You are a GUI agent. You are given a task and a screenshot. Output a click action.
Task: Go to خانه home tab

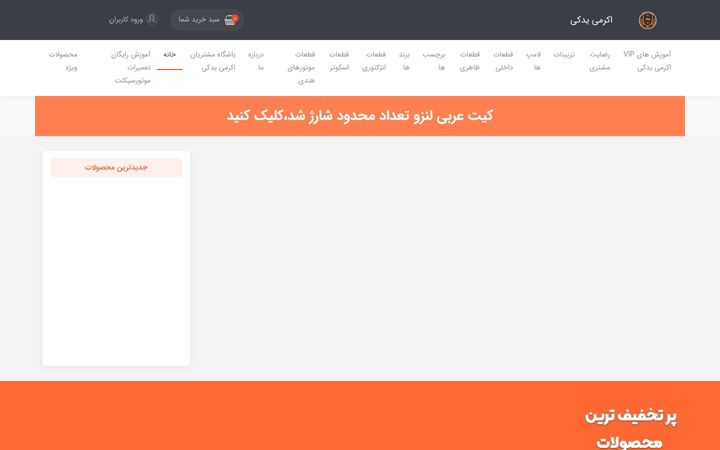169,55
